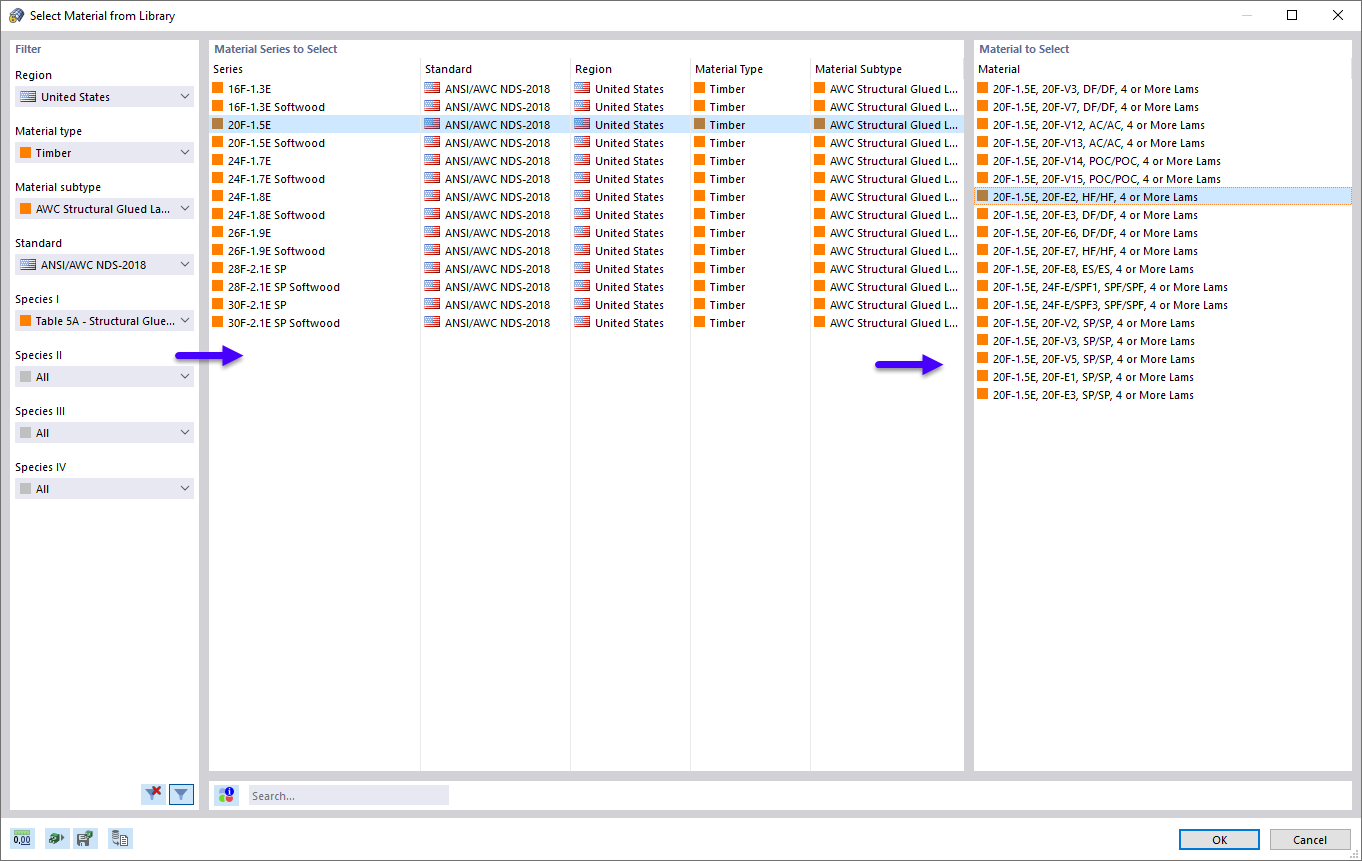
Task: Click the green material icon with the arrow
Action: tap(57, 838)
